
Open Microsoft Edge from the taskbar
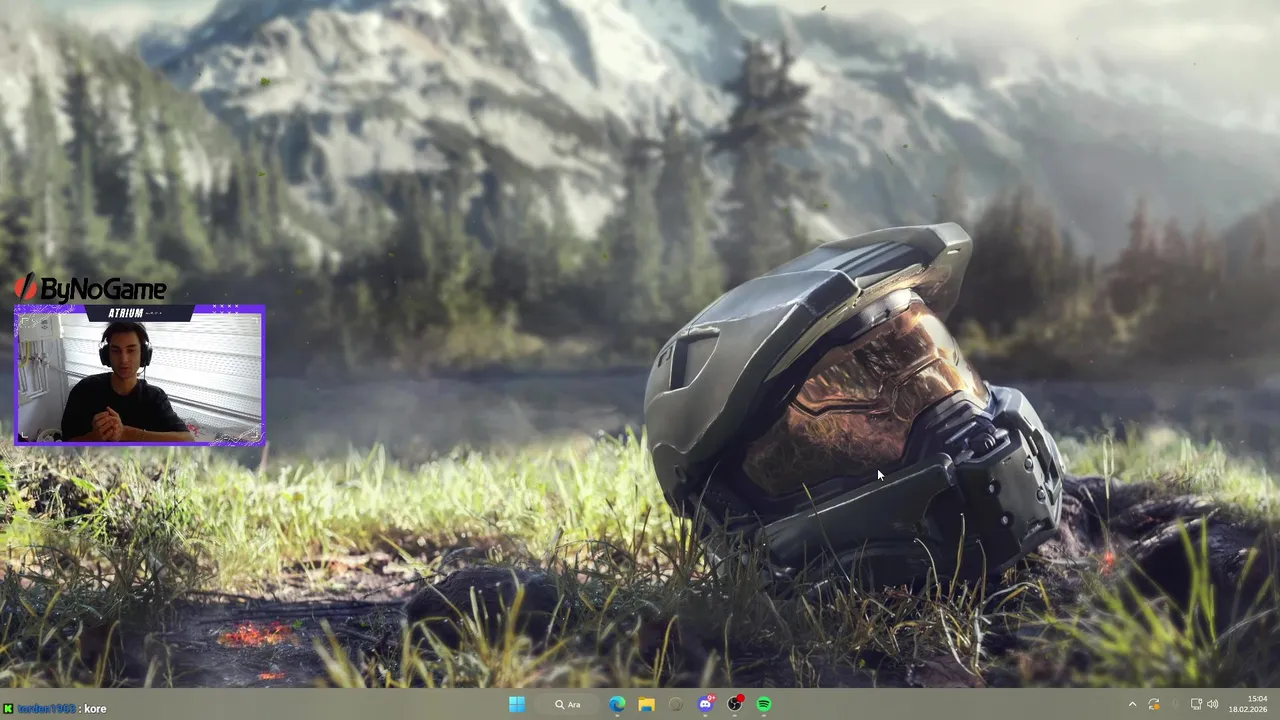[617, 704]
